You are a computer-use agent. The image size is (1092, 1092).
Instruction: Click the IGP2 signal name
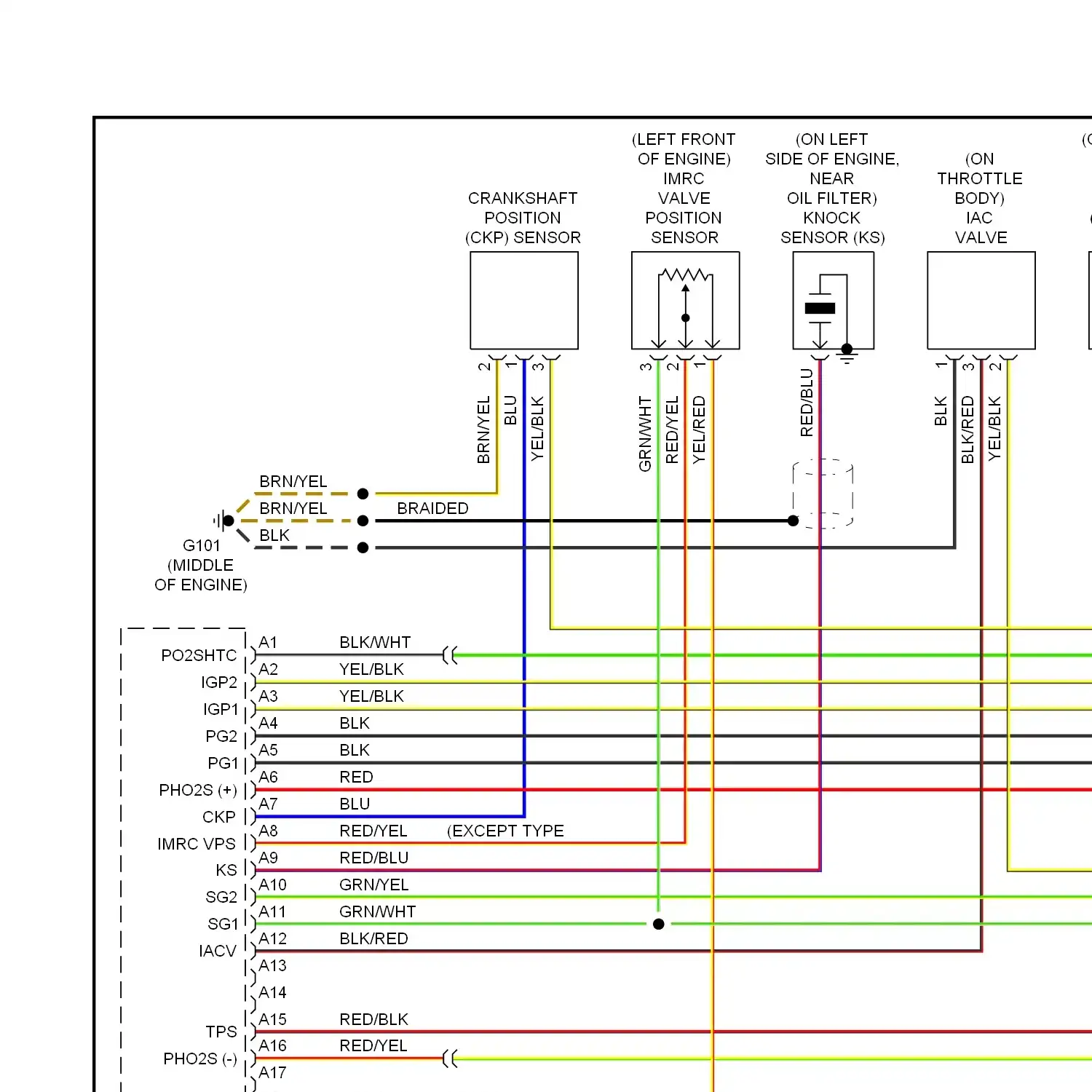219,682
